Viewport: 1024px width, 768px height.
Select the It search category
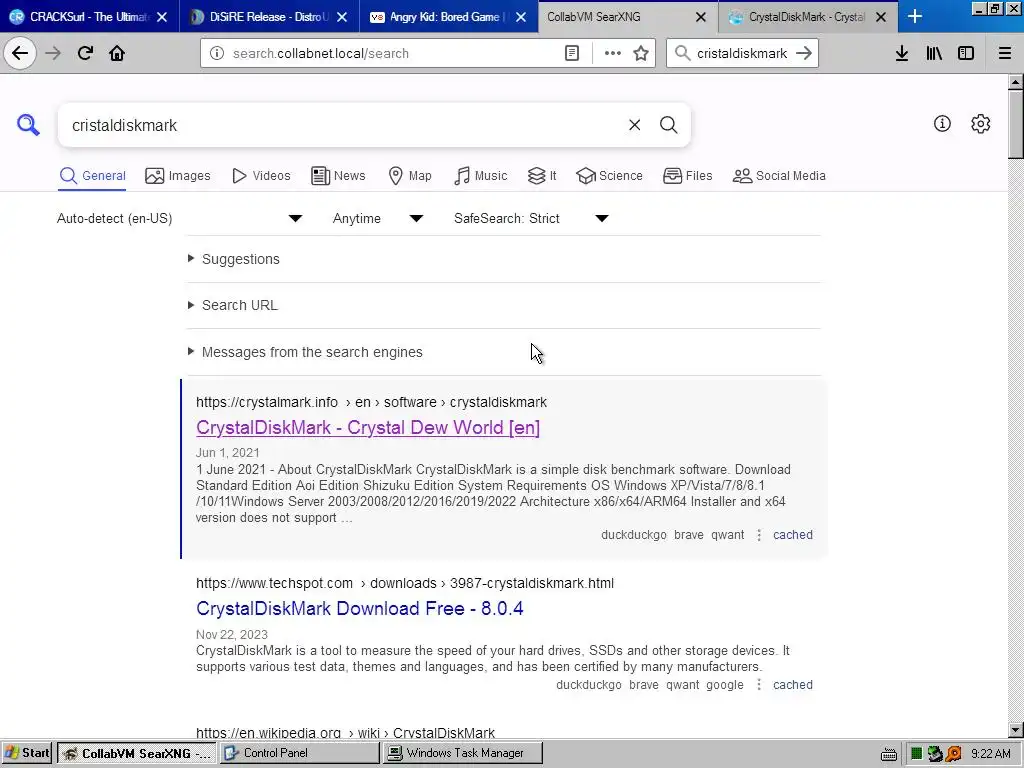click(542, 176)
